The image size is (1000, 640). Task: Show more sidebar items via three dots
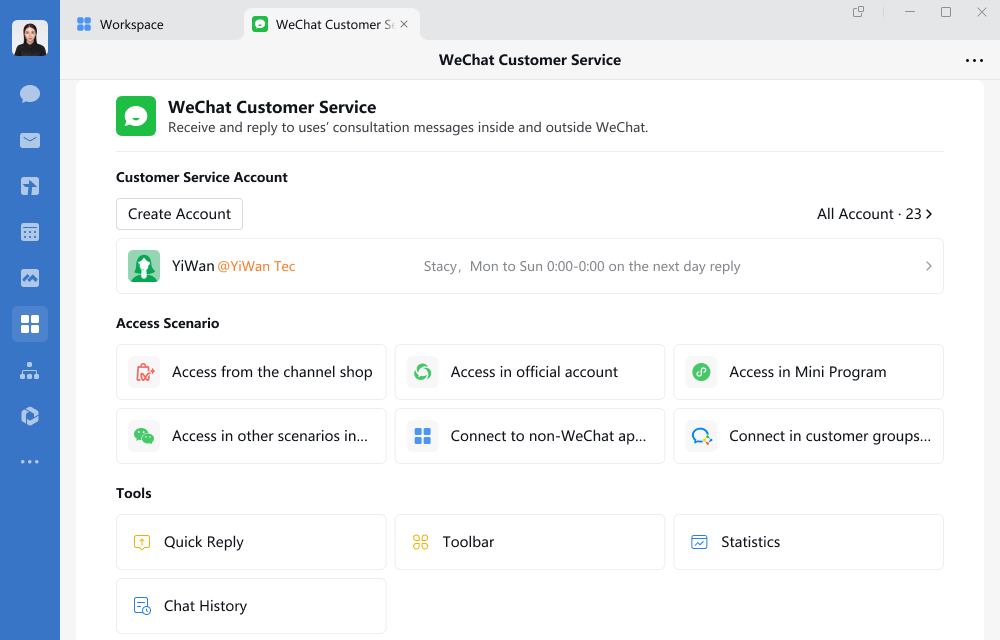[x=30, y=462]
